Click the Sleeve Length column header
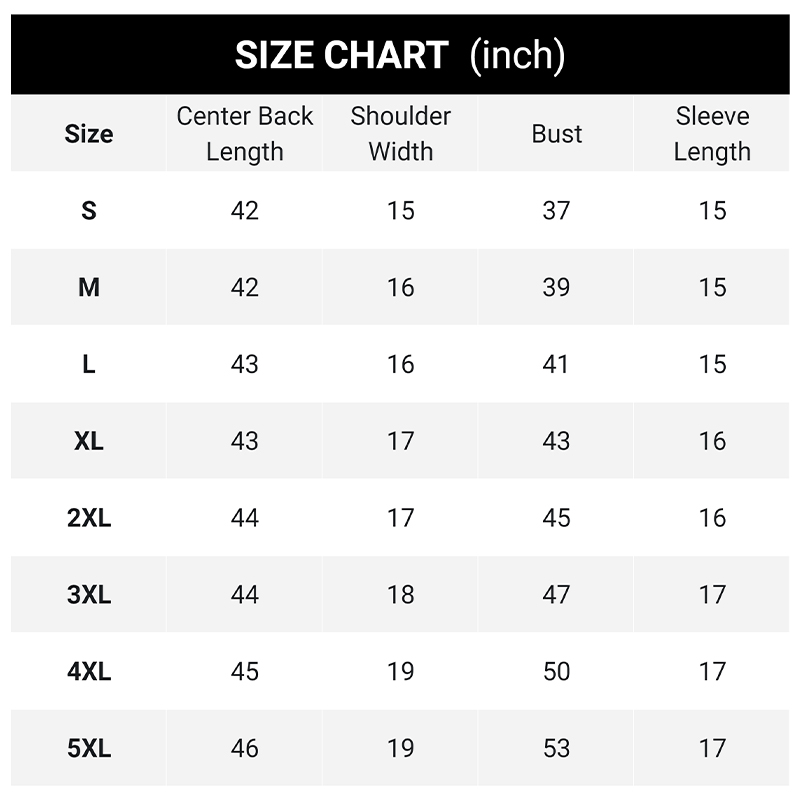 click(x=712, y=134)
